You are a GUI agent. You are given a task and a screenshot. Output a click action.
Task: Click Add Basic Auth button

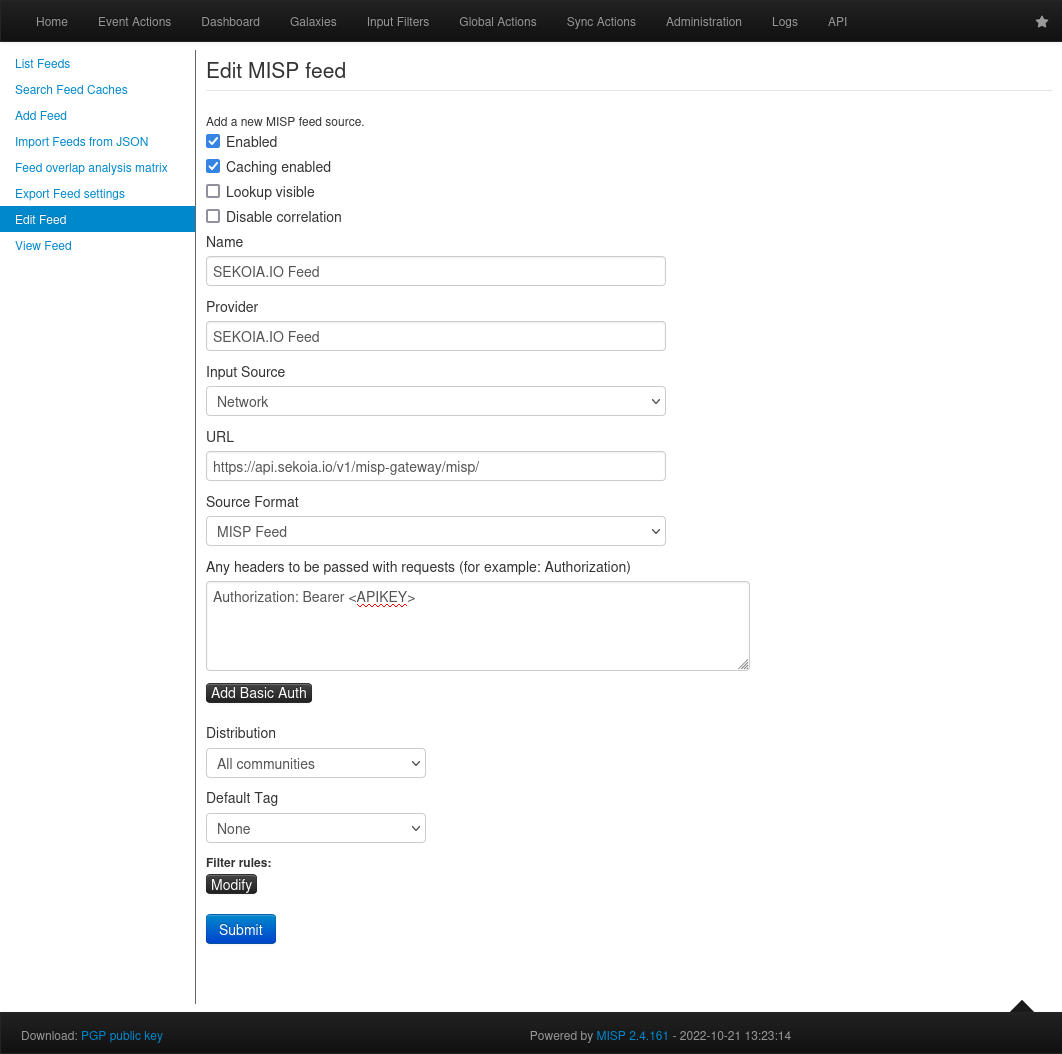pyautogui.click(x=258, y=692)
